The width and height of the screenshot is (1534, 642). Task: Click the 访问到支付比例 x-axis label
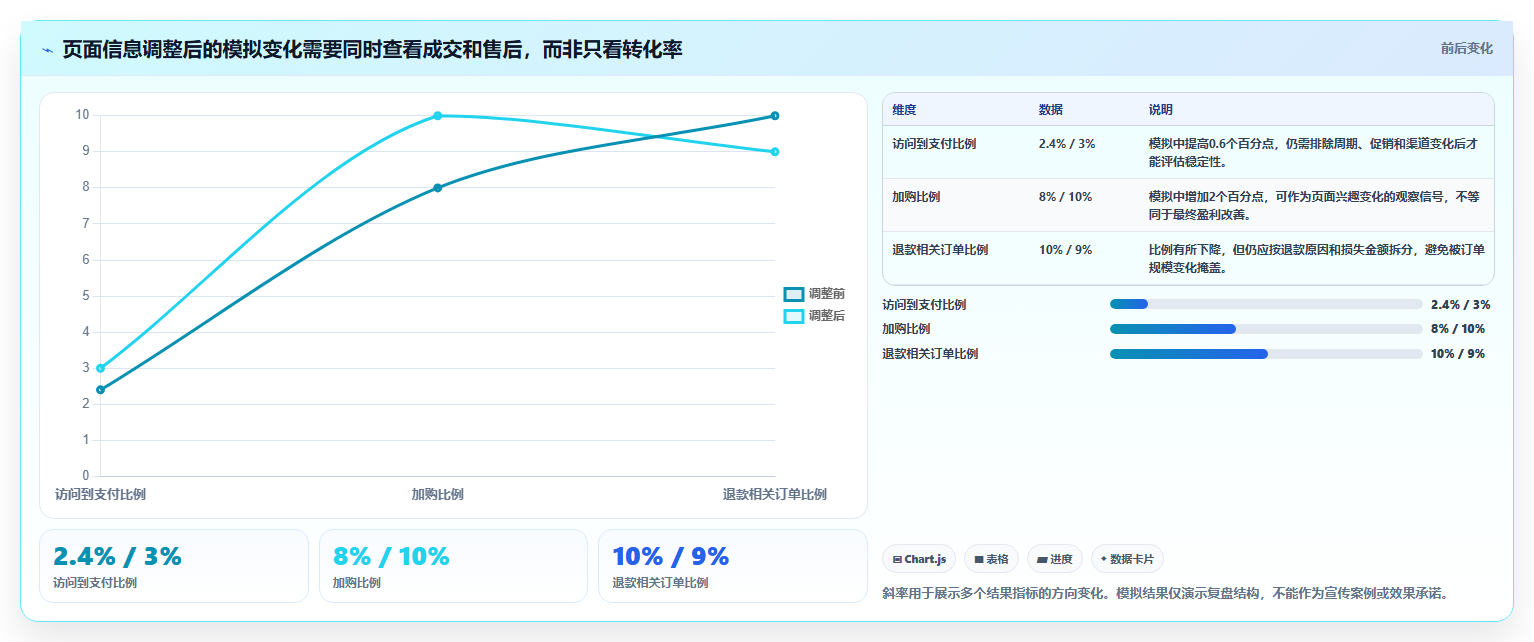100,494
